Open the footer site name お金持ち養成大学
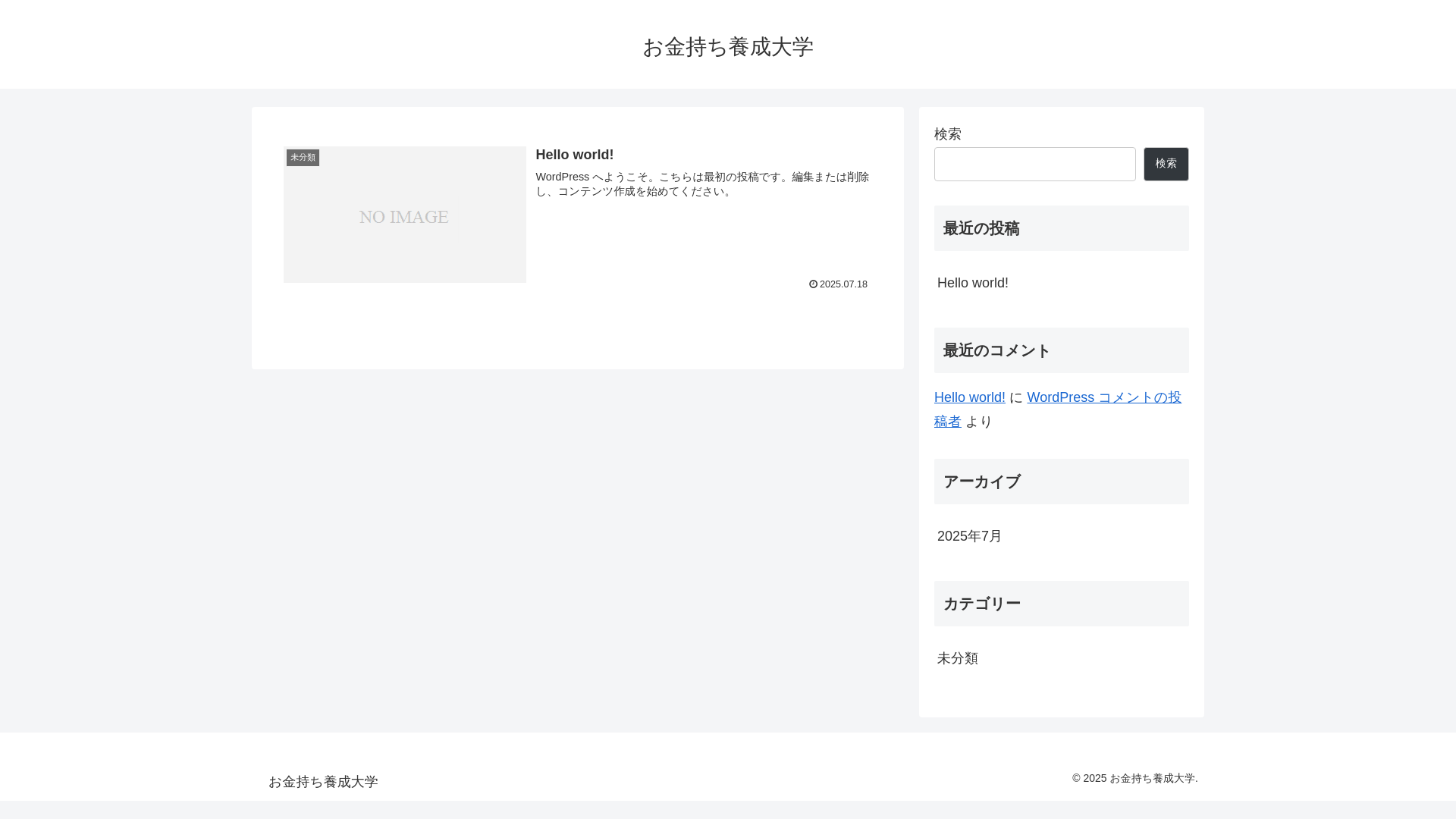 [323, 782]
